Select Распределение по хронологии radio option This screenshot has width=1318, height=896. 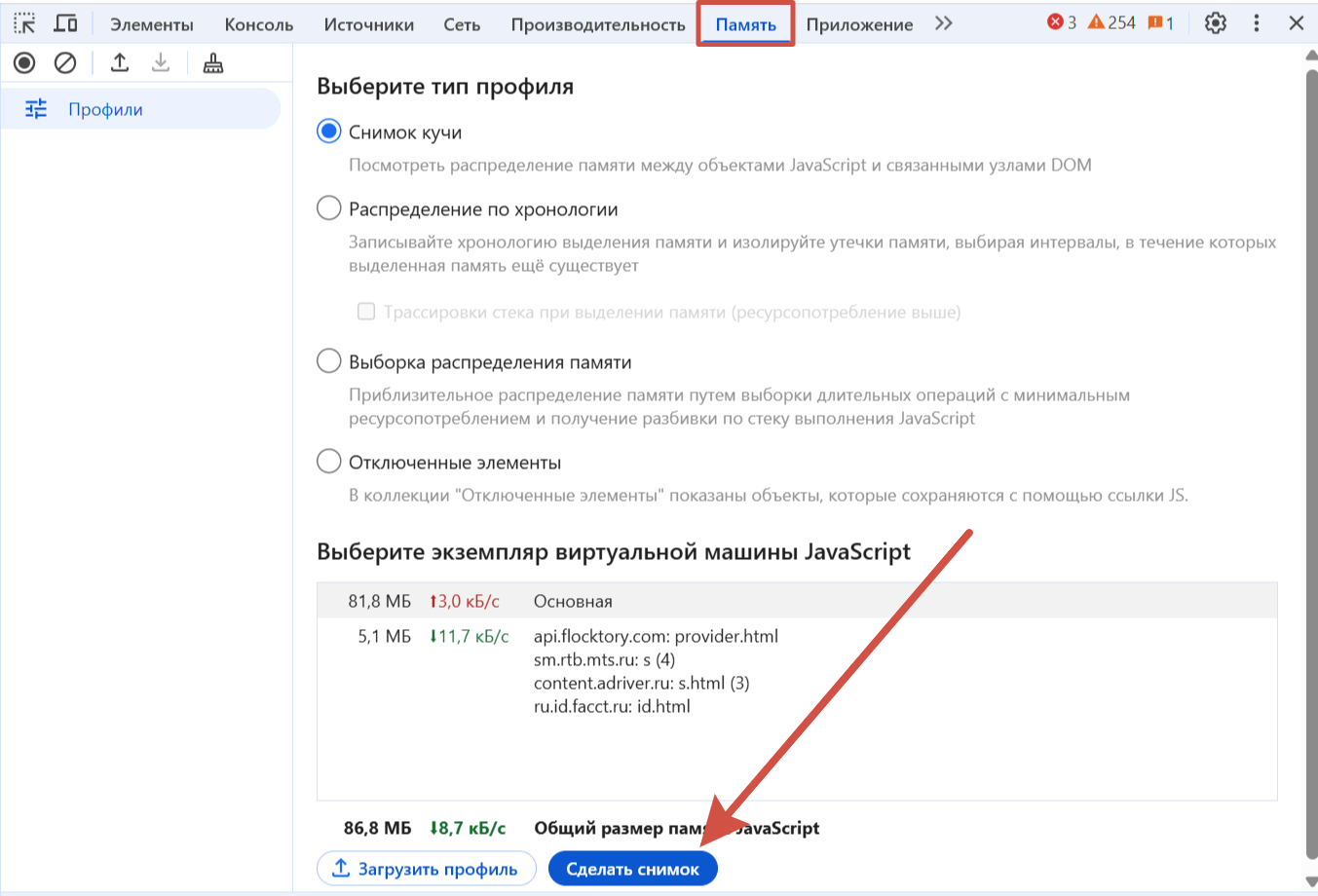(329, 208)
